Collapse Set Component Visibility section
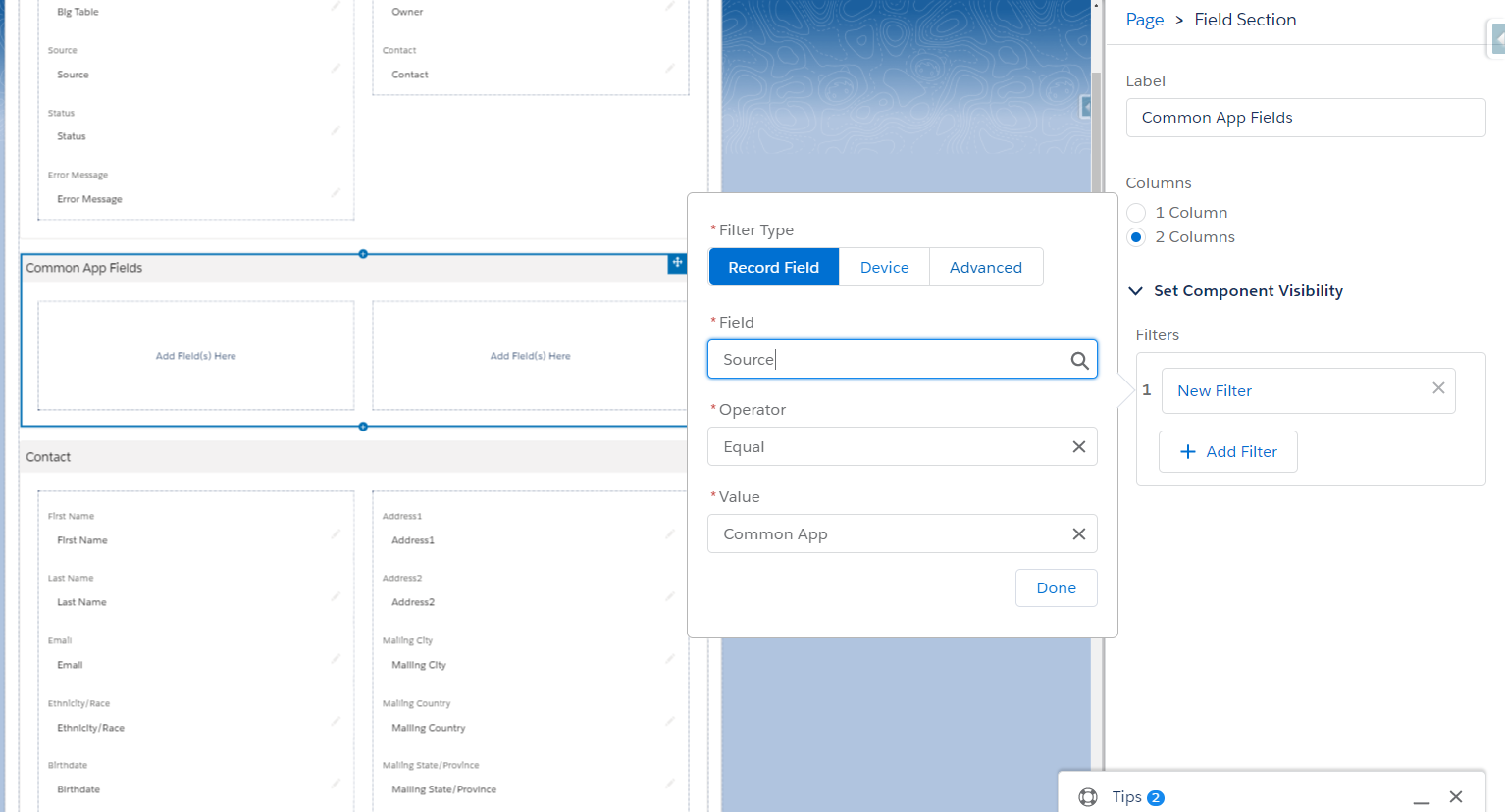Viewport: 1505px width, 812px height. pos(1136,291)
